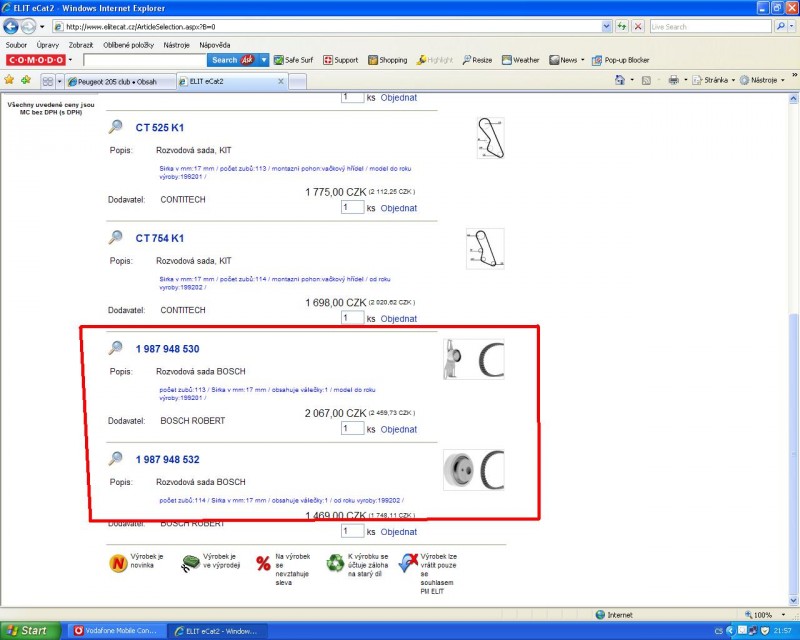Open the Home icon in command bar
This screenshot has width=800, height=640.
coord(622,80)
